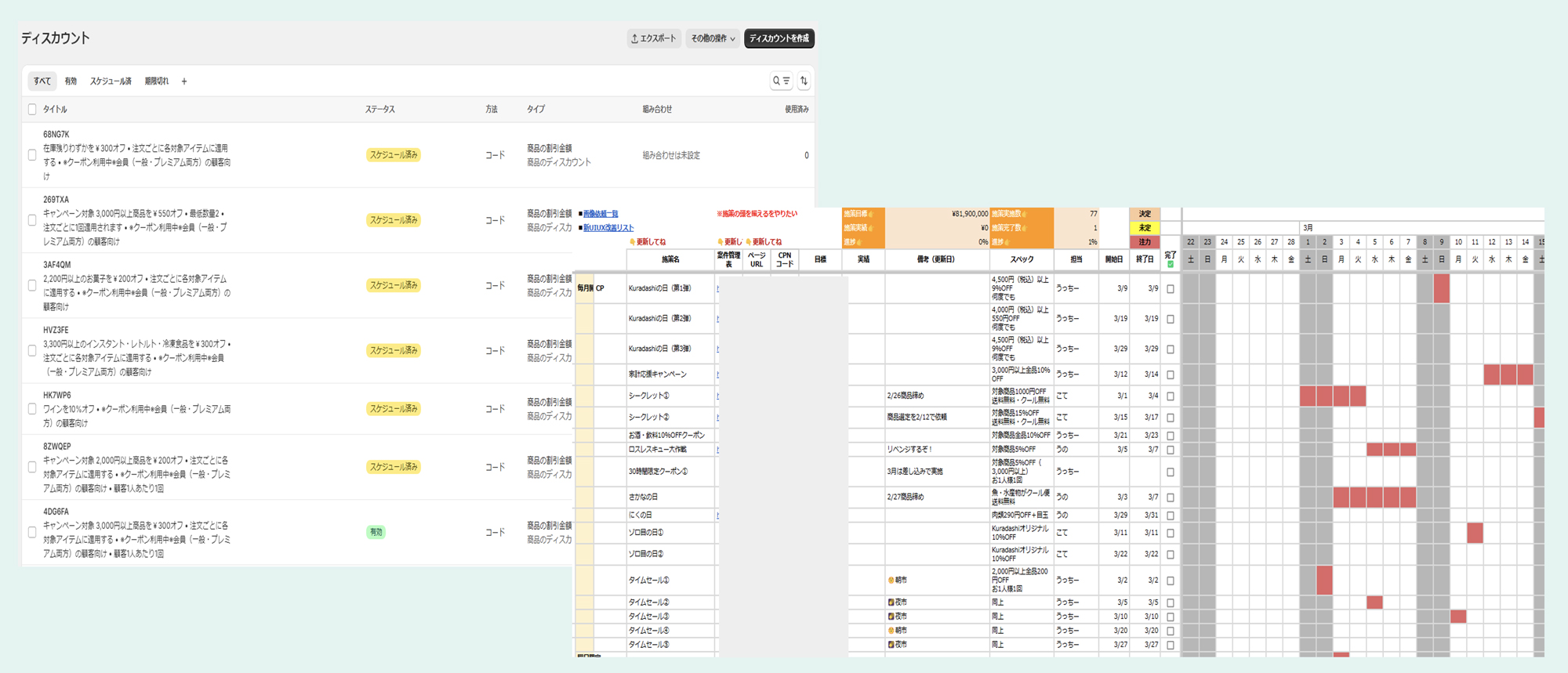Click the sort arrows icon
1568x673 pixels.
tap(804, 81)
